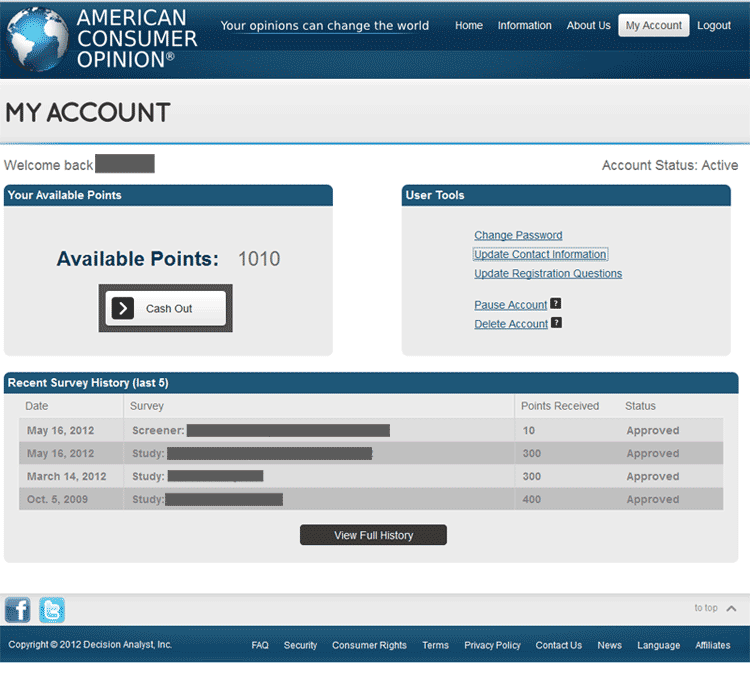
Task: Open the My Account tab
Action: coord(653,26)
